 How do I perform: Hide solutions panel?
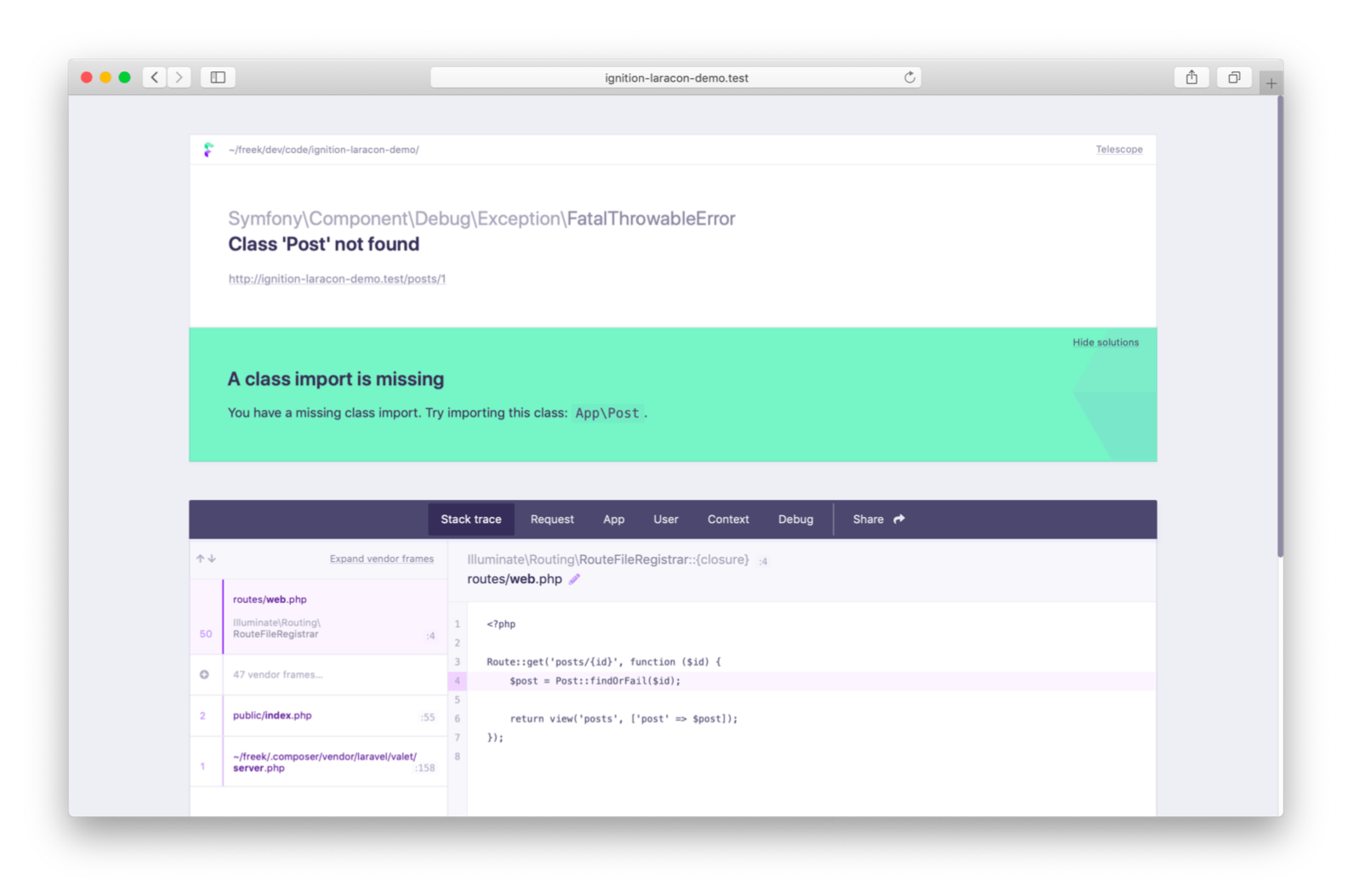[1105, 343]
